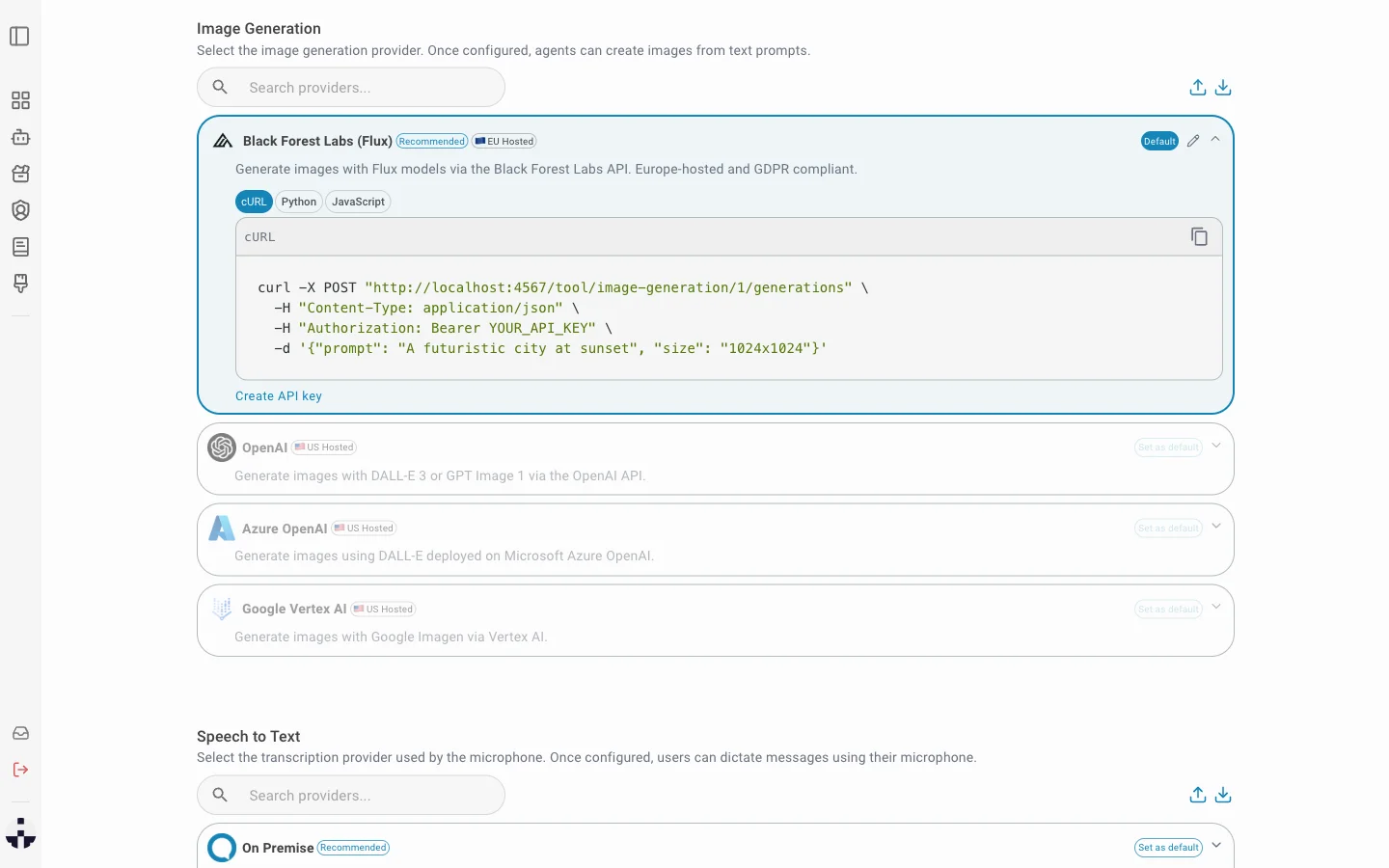Set On Premise as default provider
This screenshot has width=1389, height=868.
coord(1168,848)
